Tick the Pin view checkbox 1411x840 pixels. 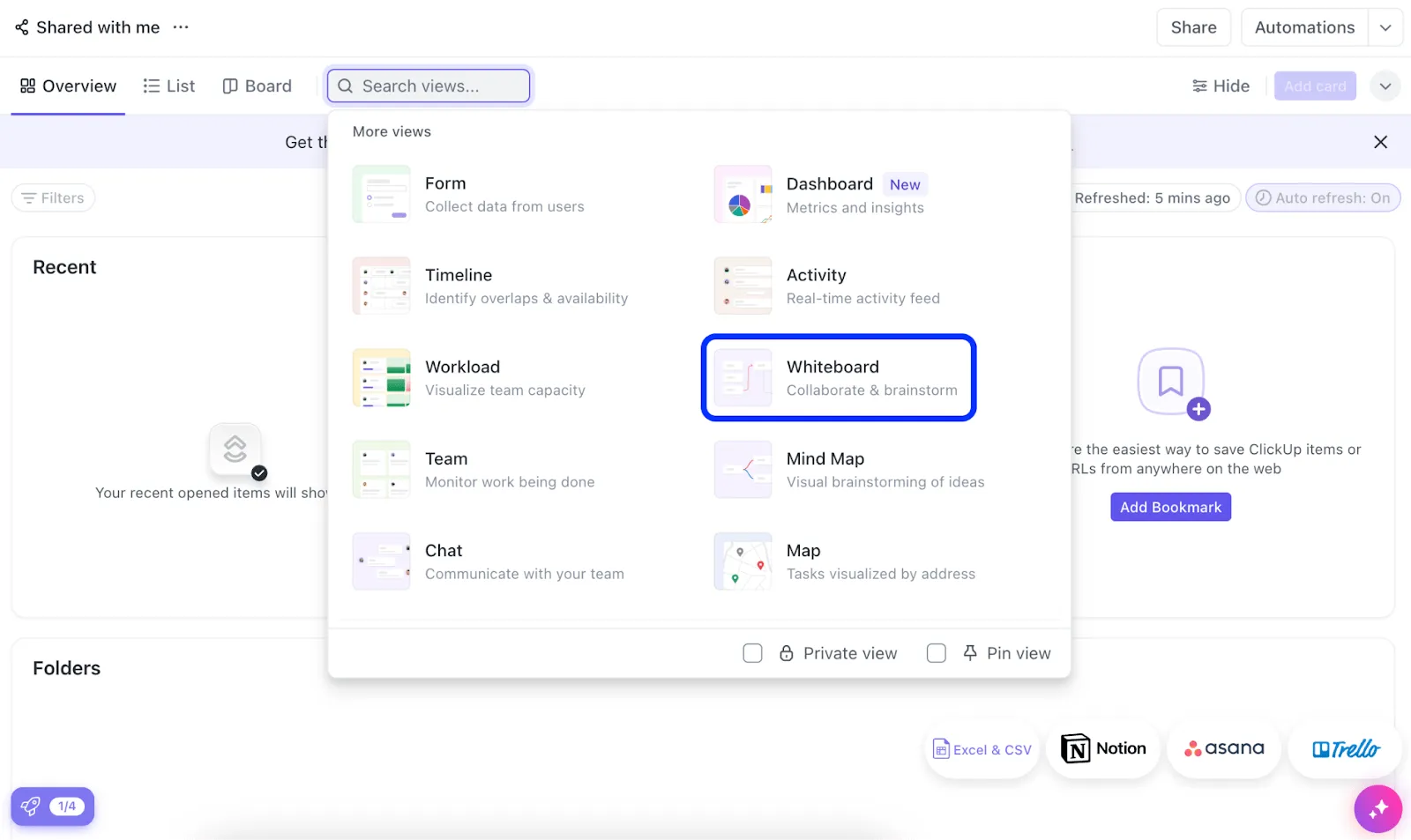click(x=937, y=653)
